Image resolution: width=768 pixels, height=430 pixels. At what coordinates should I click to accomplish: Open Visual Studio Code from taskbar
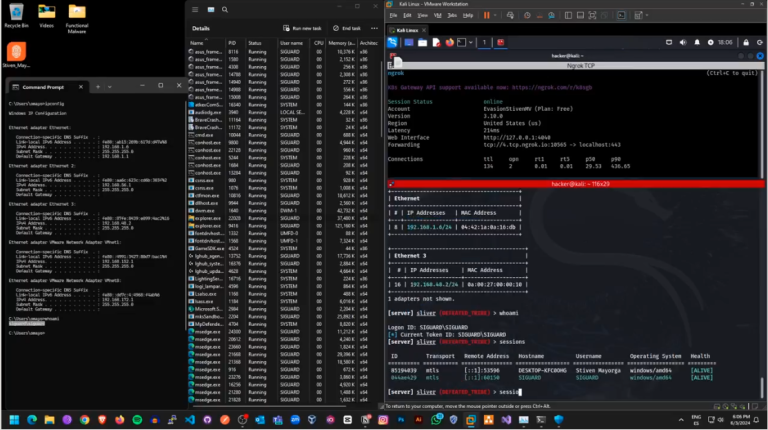[190, 420]
